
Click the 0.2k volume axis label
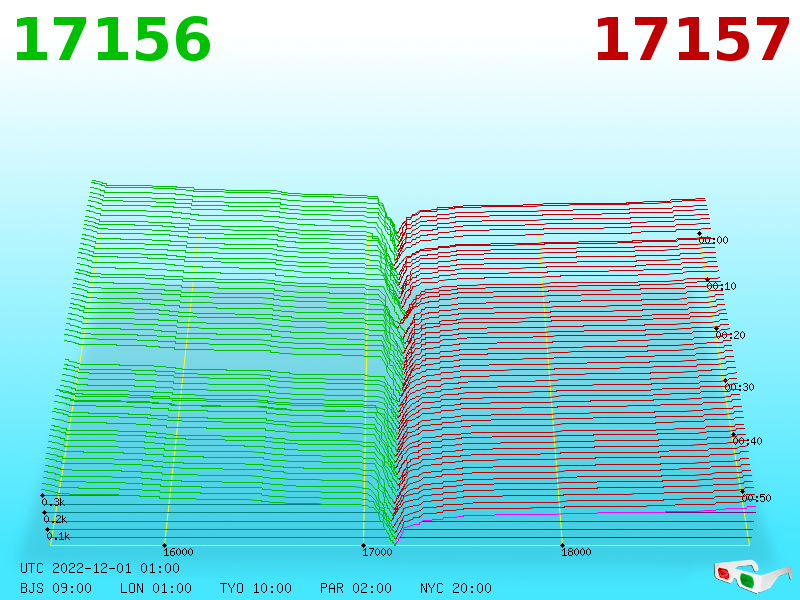[55, 519]
